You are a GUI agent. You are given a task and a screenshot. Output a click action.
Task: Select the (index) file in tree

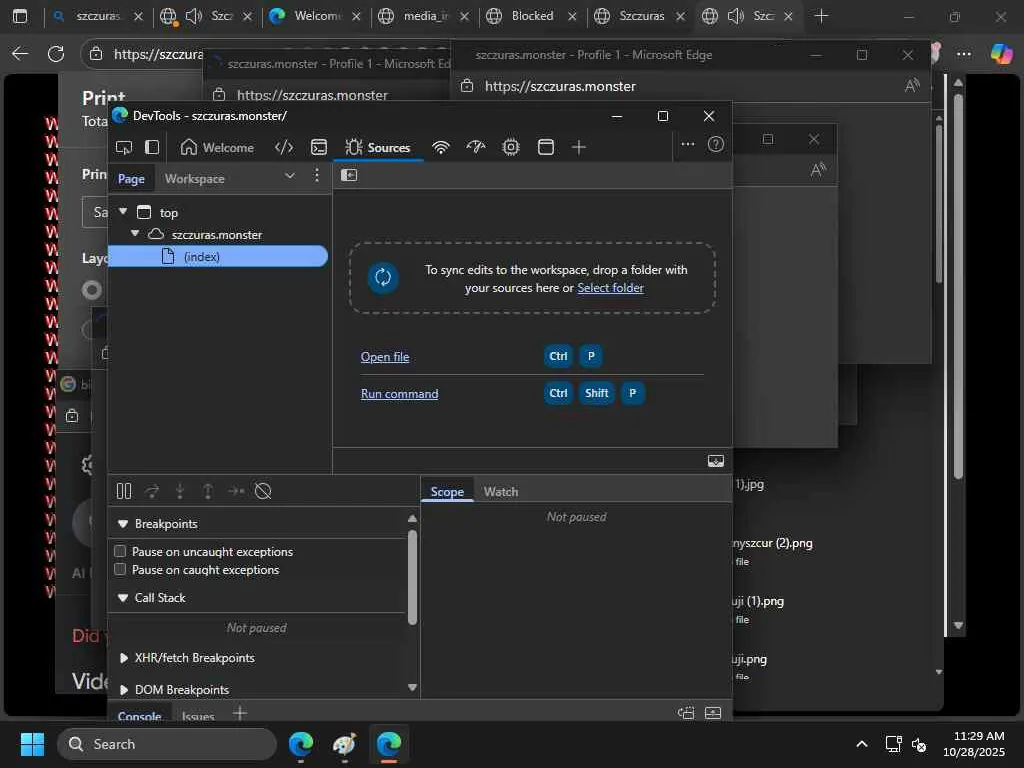point(202,257)
